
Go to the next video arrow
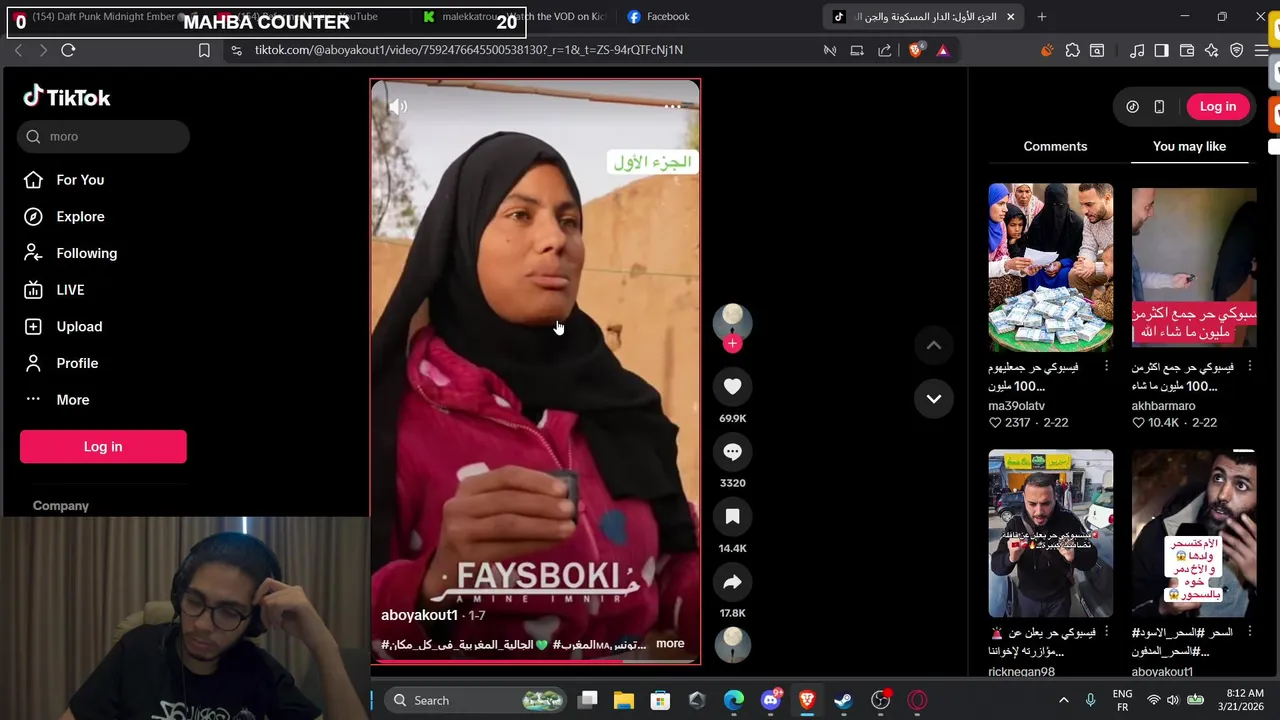[933, 399]
